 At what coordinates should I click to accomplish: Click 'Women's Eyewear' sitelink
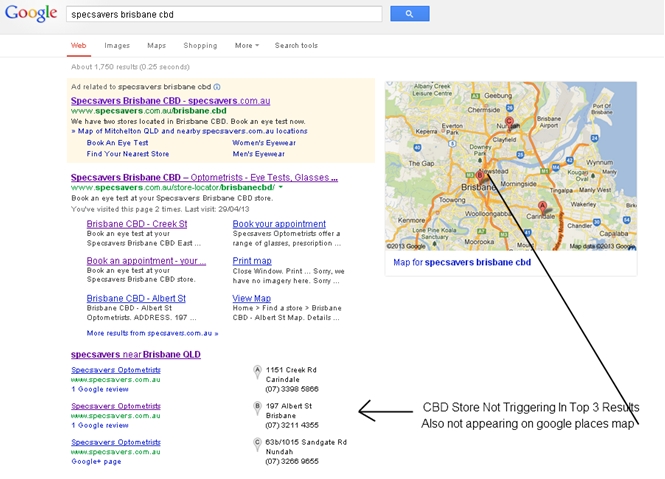pos(264,143)
